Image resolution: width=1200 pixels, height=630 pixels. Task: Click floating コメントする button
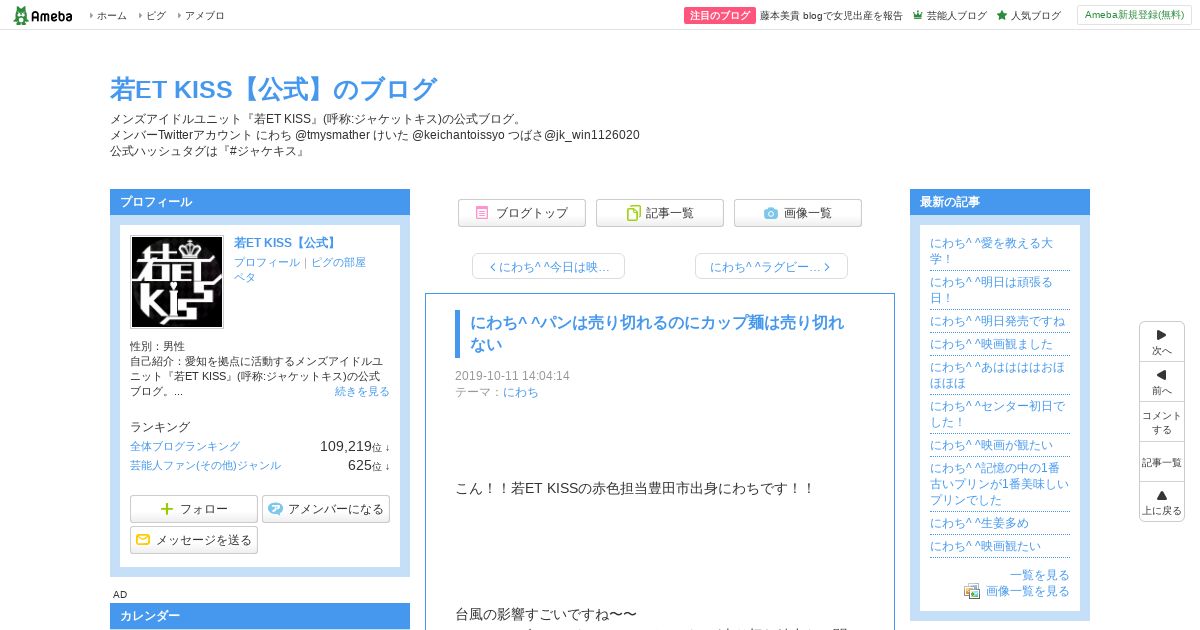point(1162,422)
